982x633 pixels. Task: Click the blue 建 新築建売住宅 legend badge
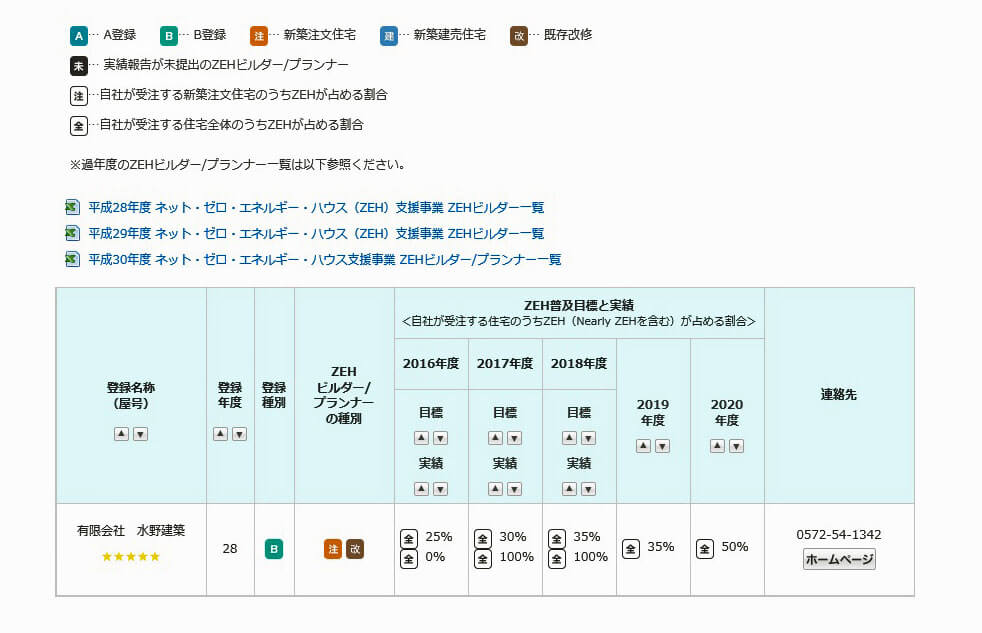(x=389, y=35)
